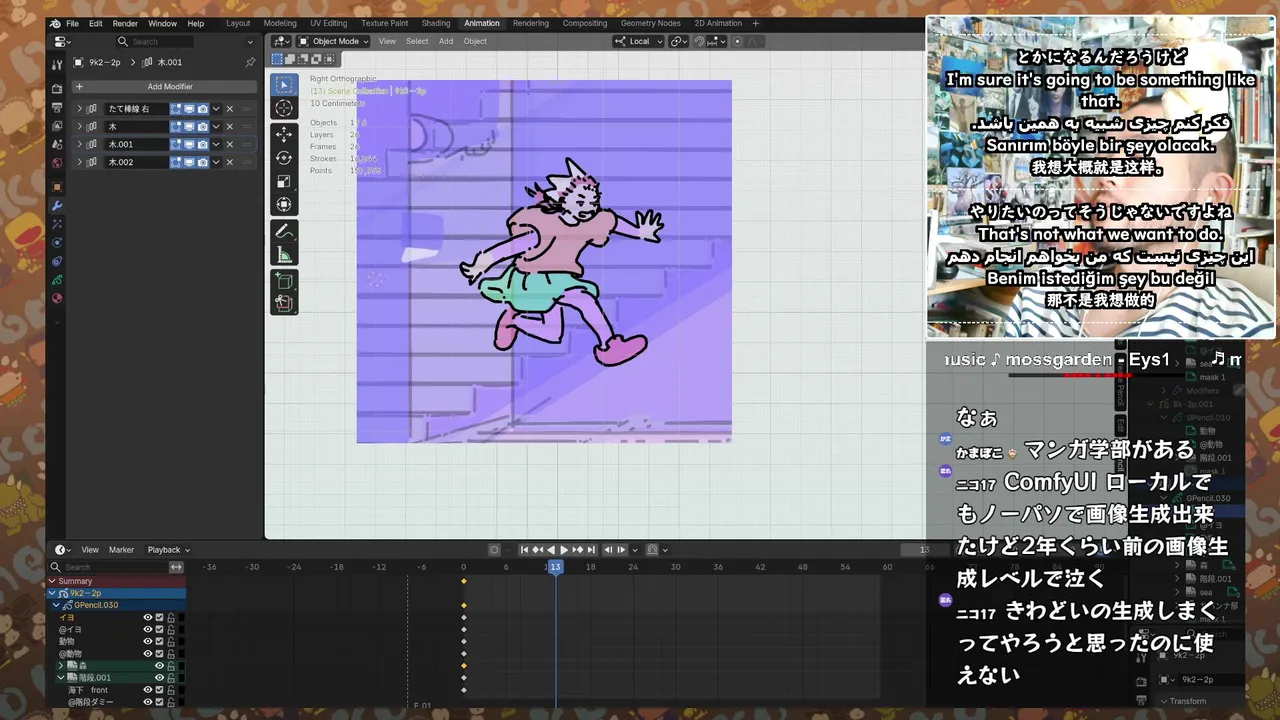Open extra options dropdown for 木 modifier
Screen dimensions: 1280x720
point(215,127)
